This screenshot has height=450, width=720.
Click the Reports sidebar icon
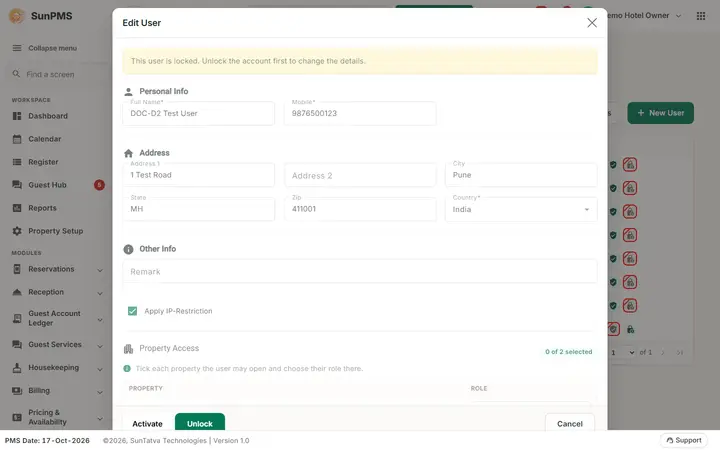[17, 208]
